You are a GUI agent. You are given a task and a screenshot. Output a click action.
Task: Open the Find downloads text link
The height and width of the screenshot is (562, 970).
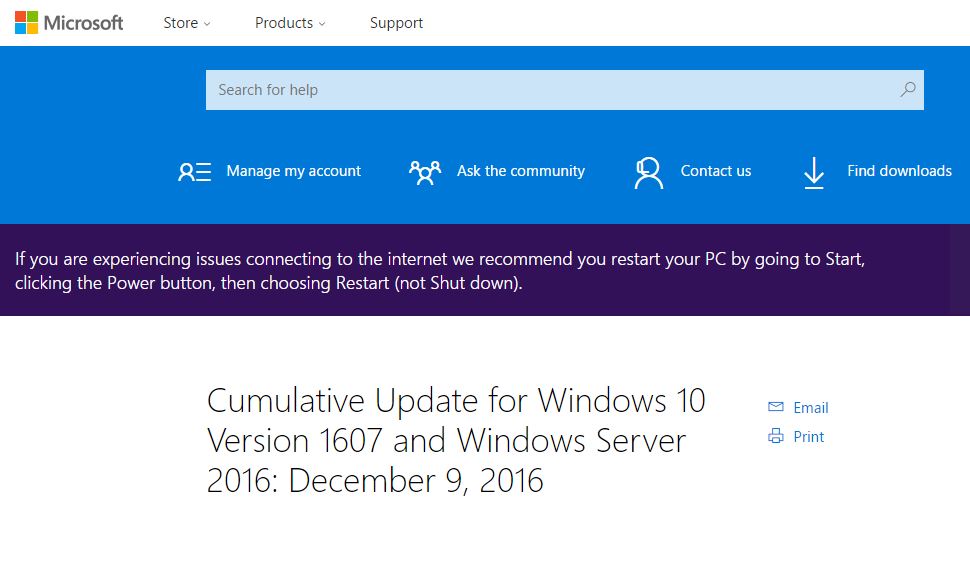[899, 171]
